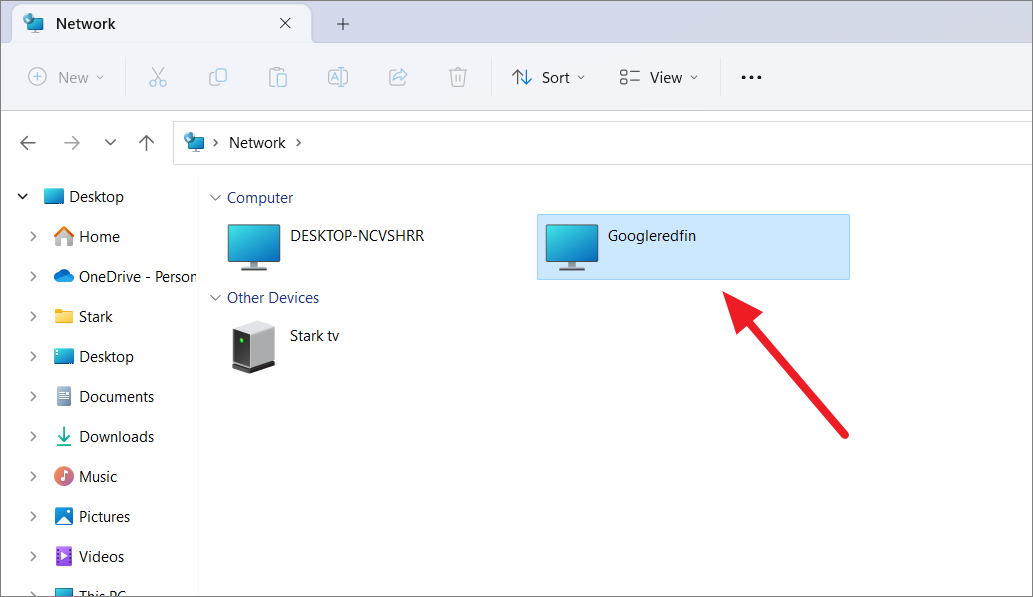Click Network in the address bar
This screenshot has width=1033, height=597.
pyautogui.click(x=257, y=142)
